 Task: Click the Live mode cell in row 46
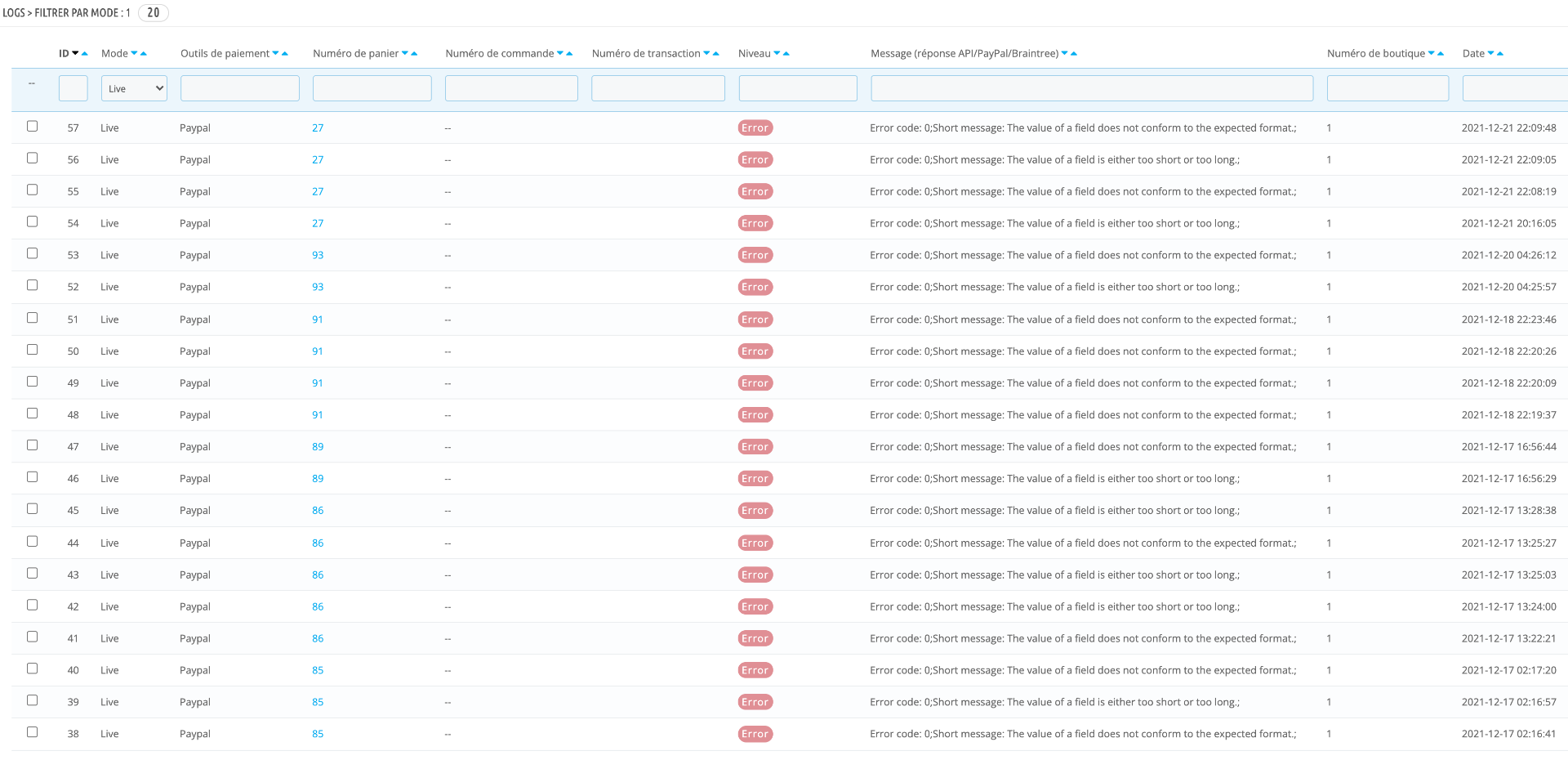[109, 479]
